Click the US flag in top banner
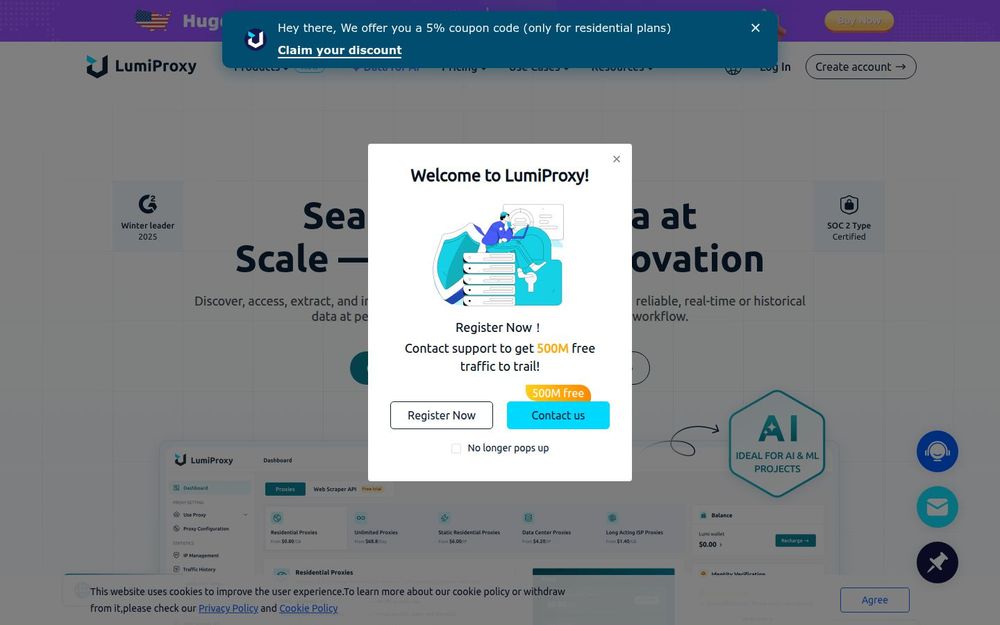The image size is (1000, 625). pos(153,20)
